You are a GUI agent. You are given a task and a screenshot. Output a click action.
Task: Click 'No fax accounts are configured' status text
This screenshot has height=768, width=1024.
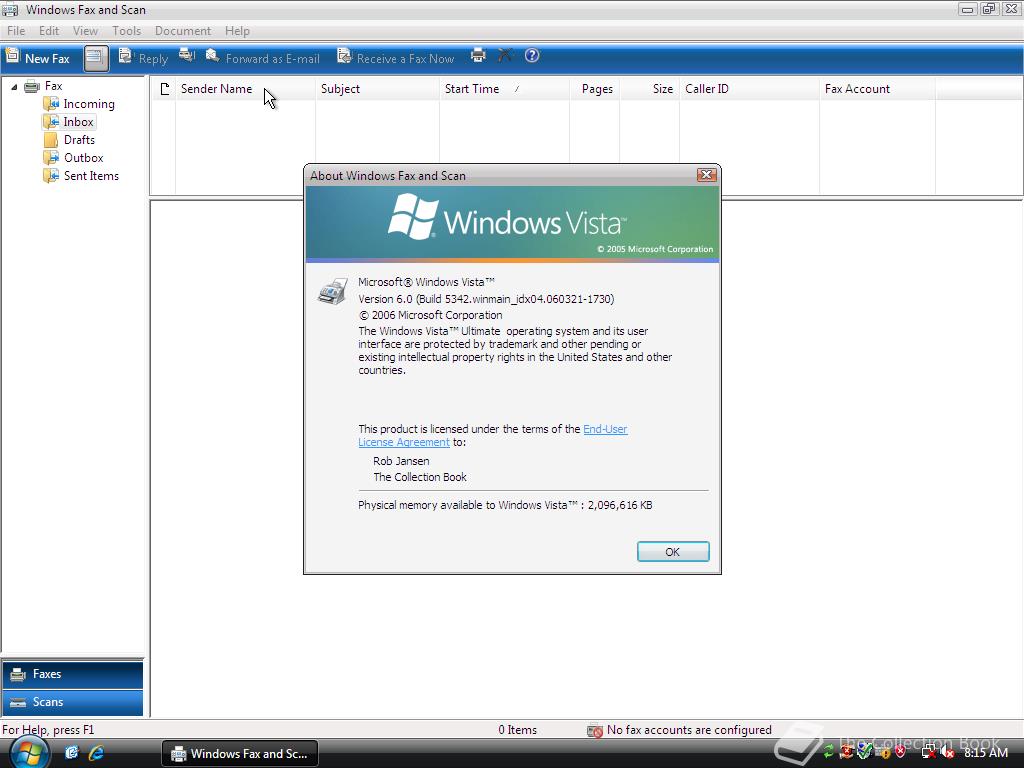point(689,730)
